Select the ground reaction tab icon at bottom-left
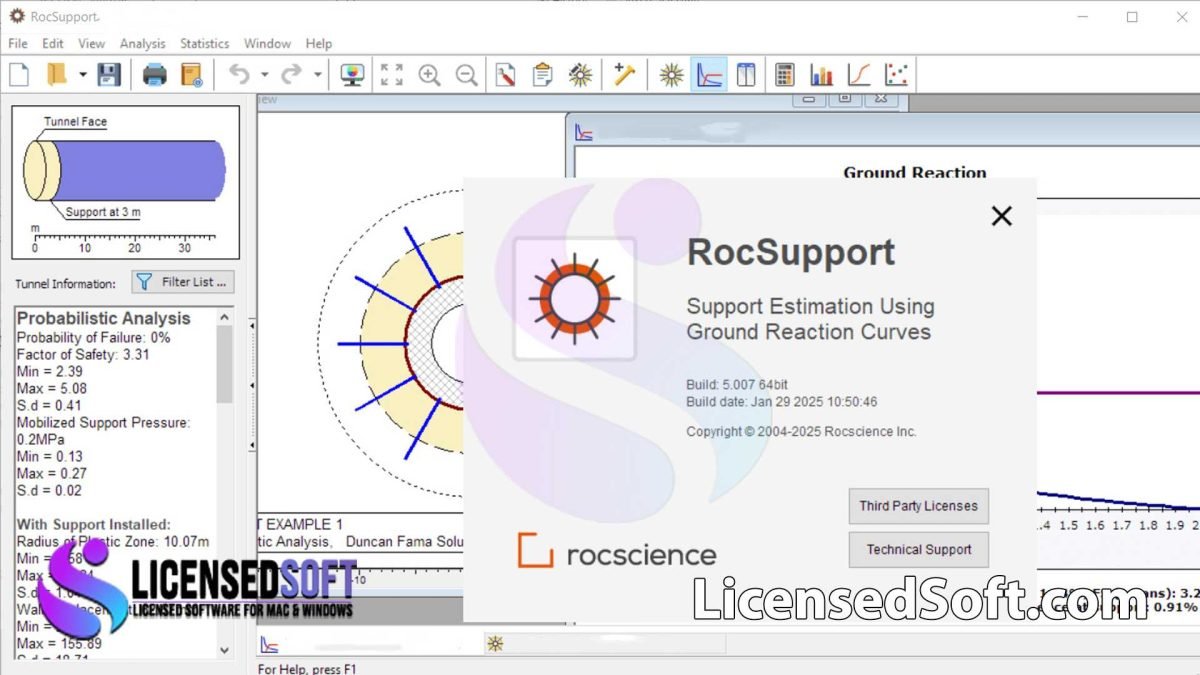 pos(269,644)
